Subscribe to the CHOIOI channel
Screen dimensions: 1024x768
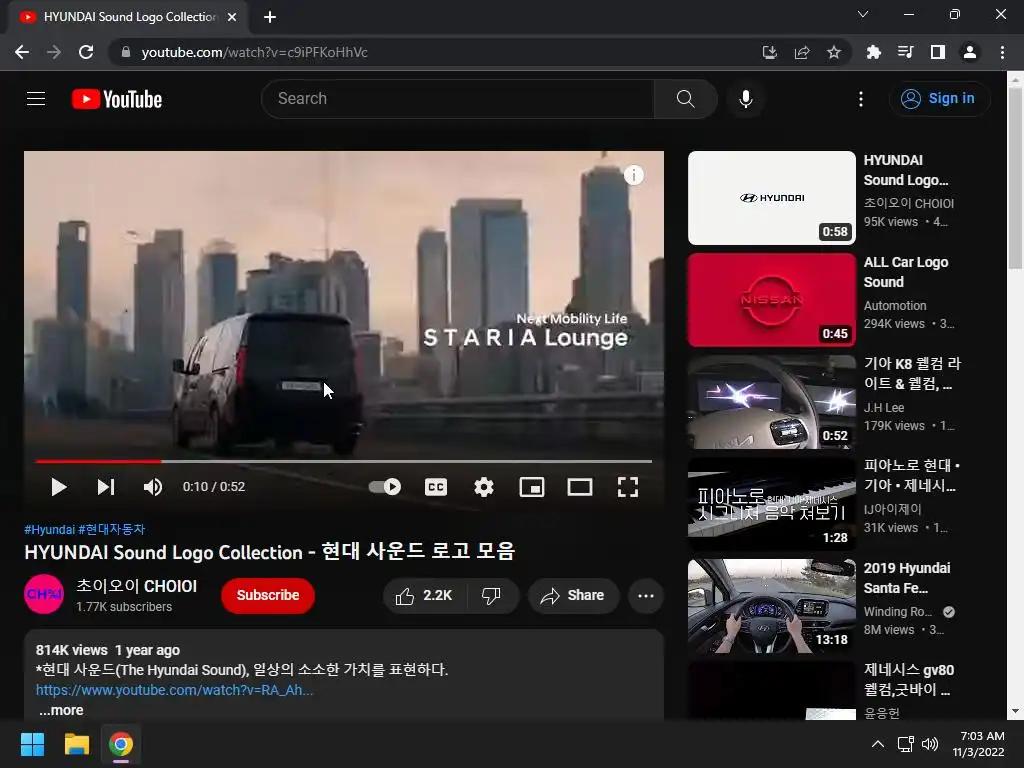point(268,596)
